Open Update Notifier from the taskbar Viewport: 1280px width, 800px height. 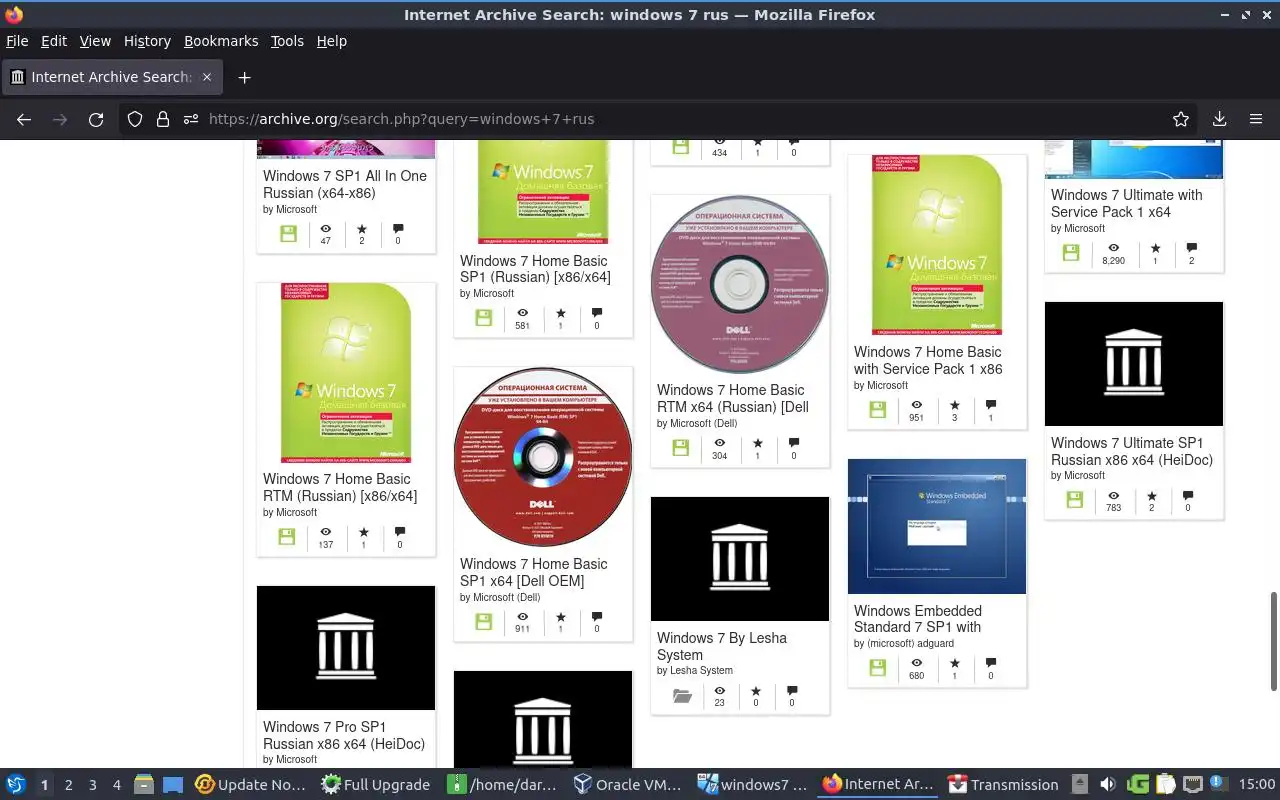[251, 785]
